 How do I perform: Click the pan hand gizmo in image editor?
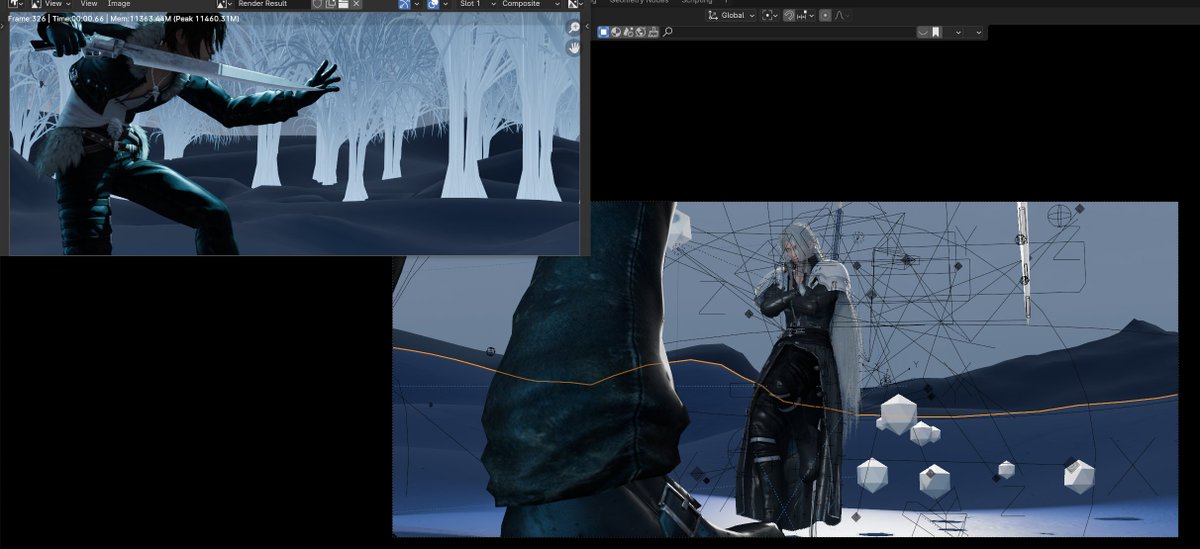(576, 47)
